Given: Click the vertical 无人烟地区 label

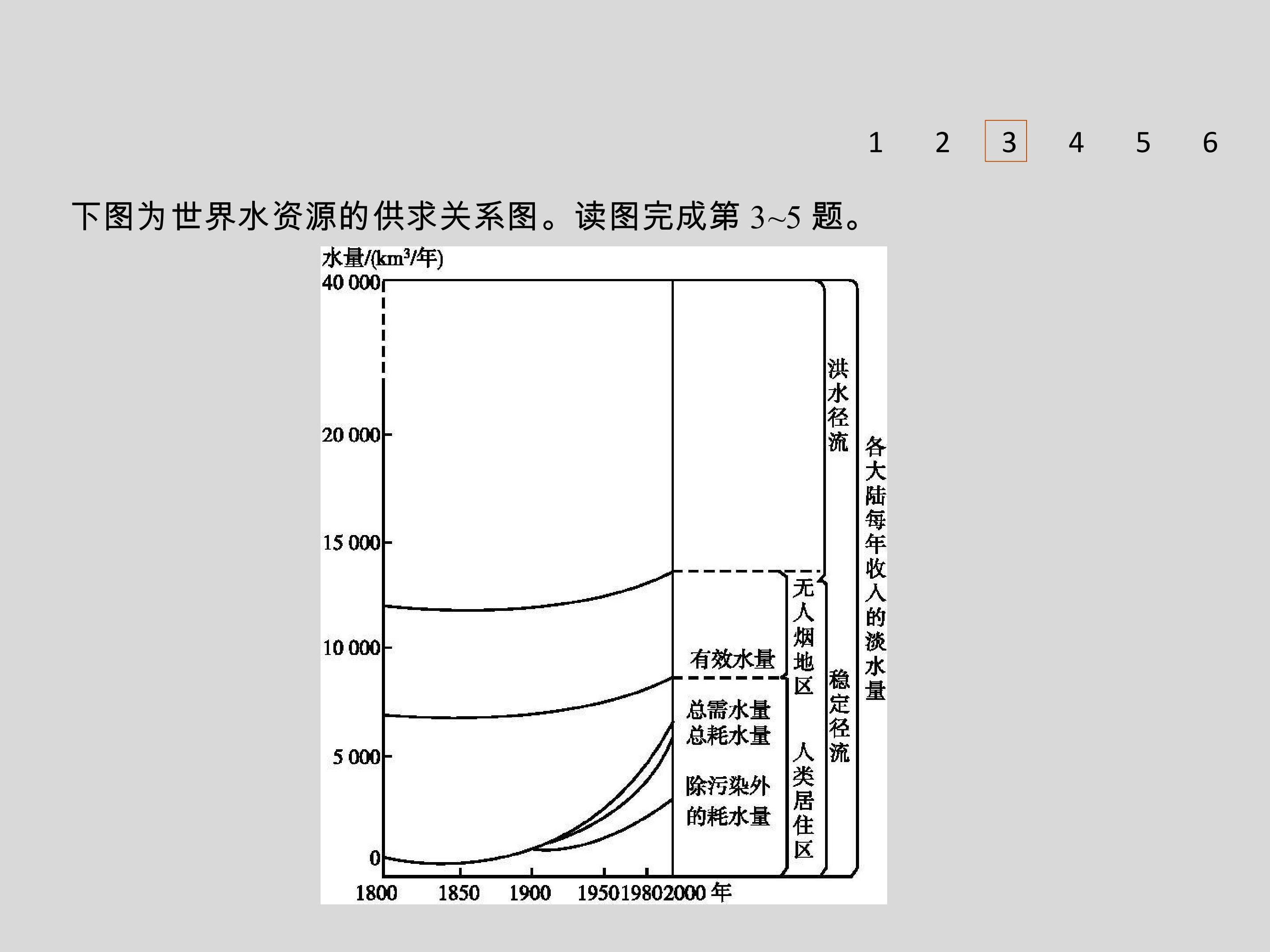Looking at the screenshot, I should [x=803, y=636].
